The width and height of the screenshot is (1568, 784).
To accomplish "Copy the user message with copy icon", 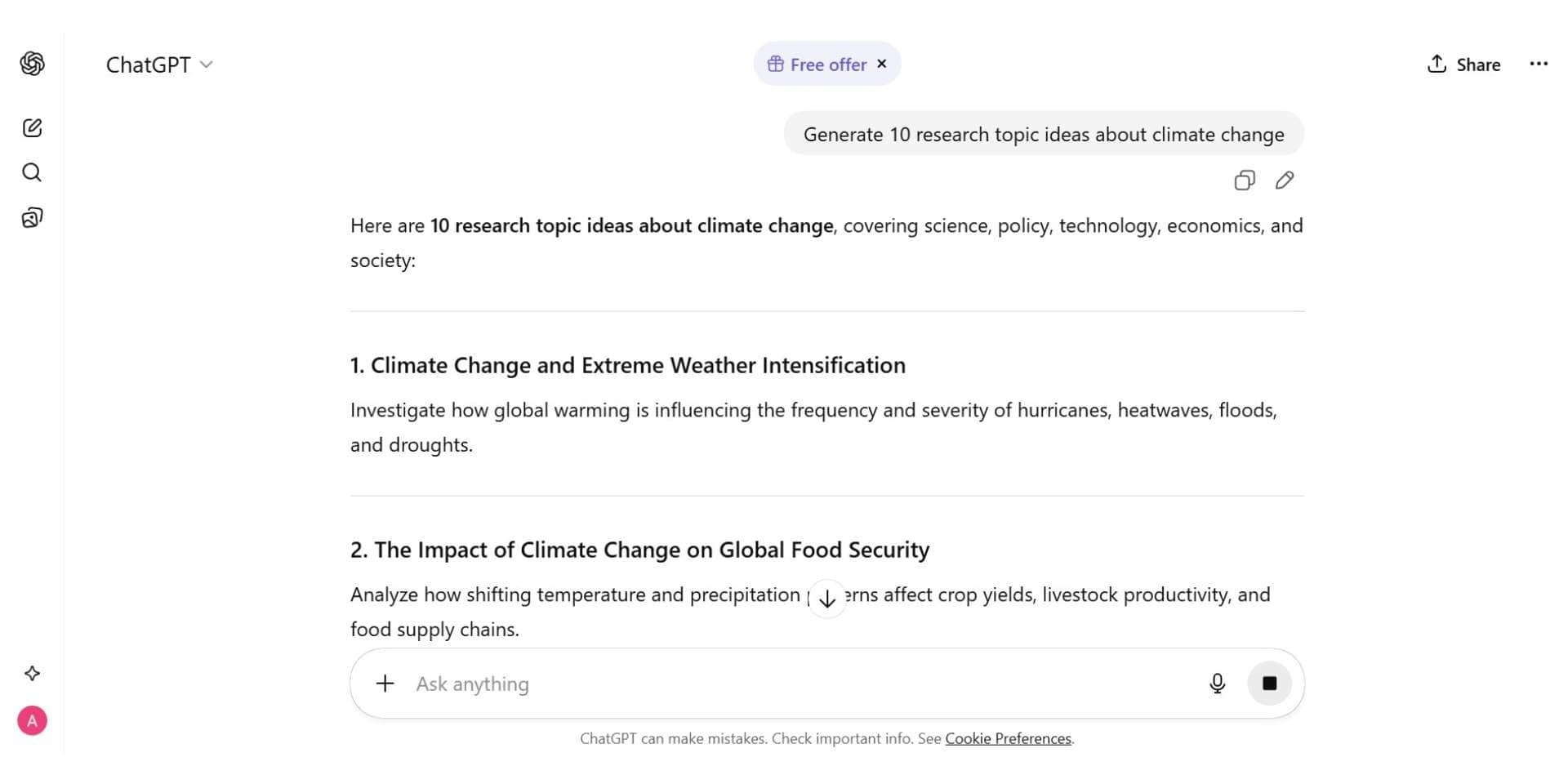I will [x=1245, y=180].
